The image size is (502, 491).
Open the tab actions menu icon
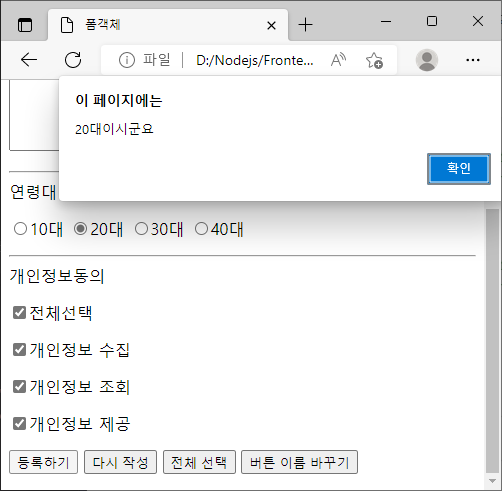point(25,25)
